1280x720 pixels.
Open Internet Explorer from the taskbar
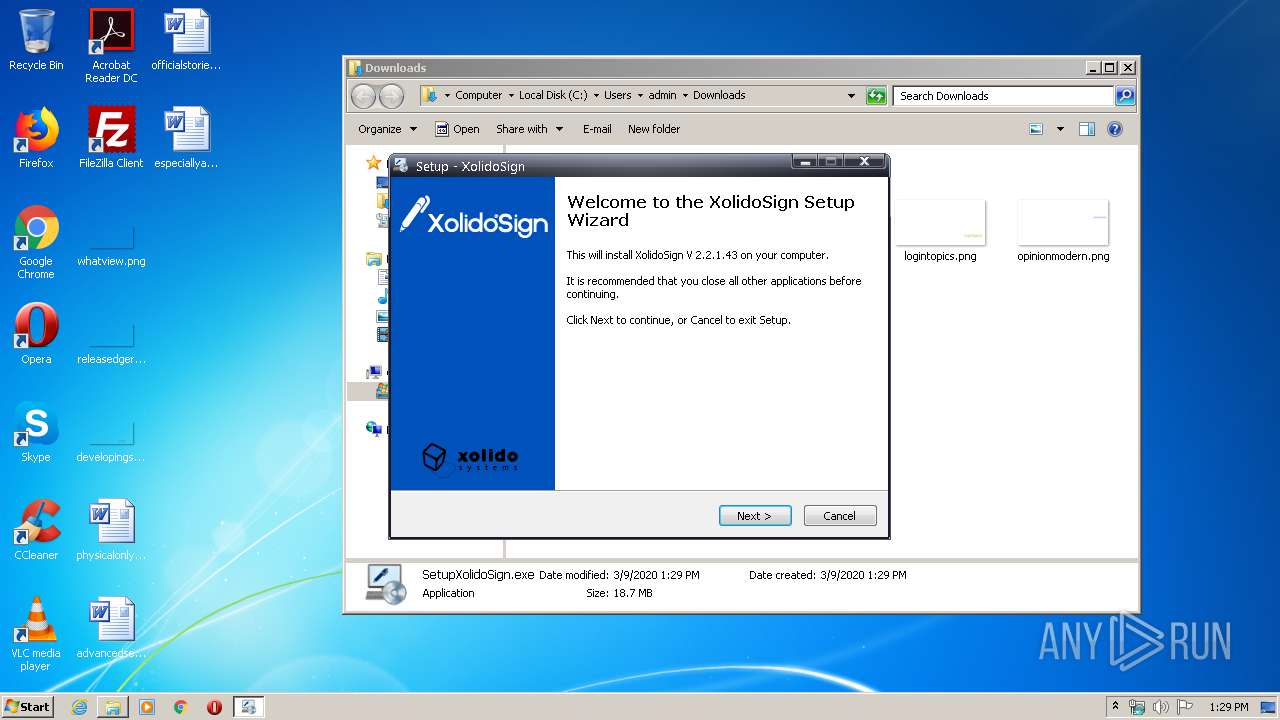(79, 707)
